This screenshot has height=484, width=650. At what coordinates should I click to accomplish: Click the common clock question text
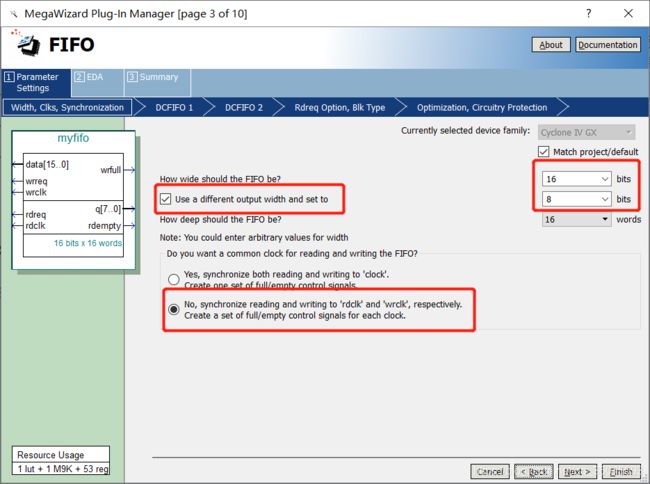292,253
